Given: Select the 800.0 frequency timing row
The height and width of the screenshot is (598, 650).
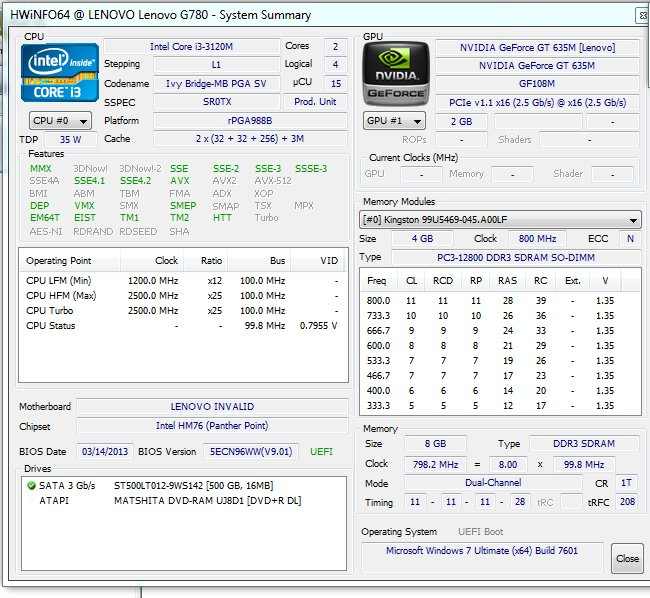Looking at the screenshot, I should tap(500, 301).
